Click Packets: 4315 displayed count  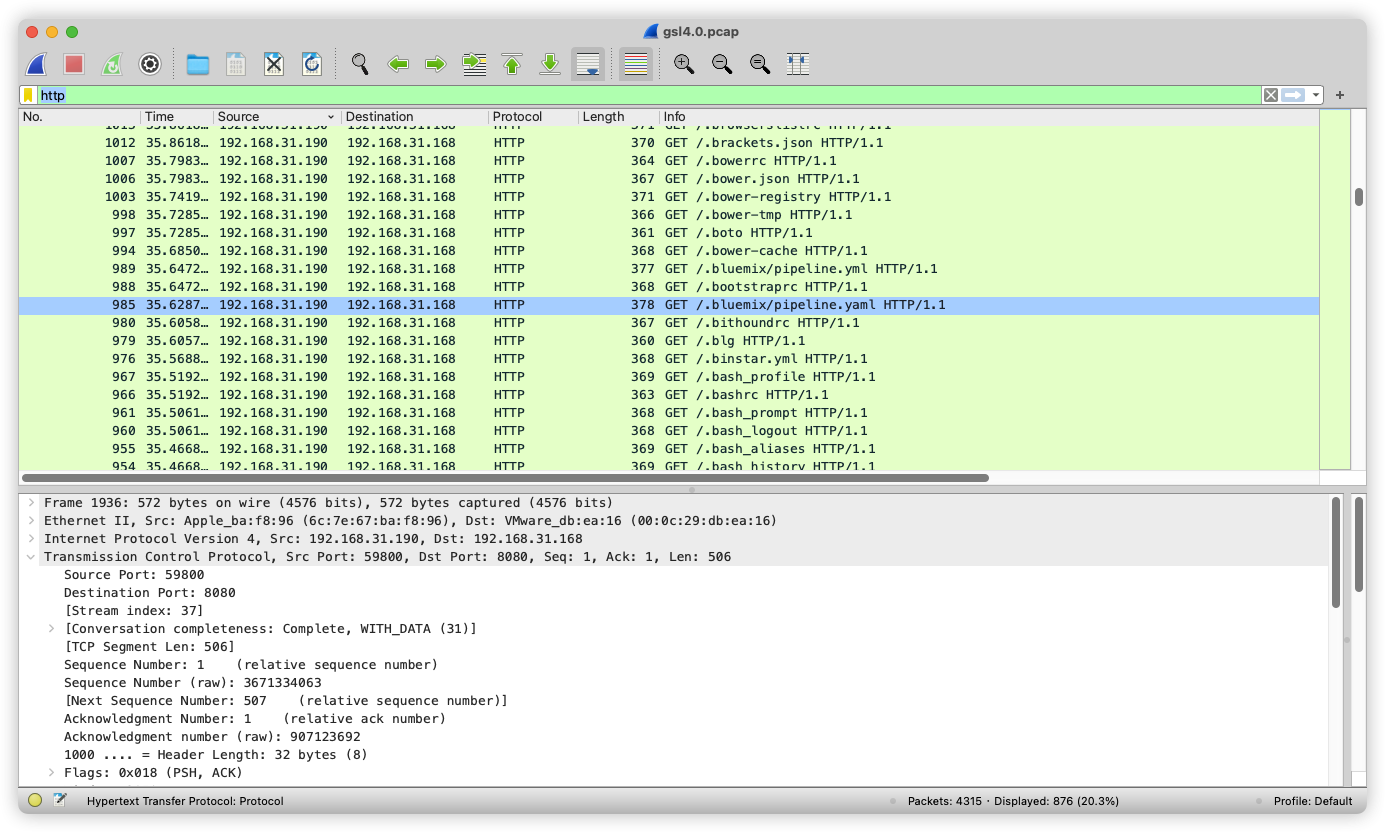tap(1013, 801)
